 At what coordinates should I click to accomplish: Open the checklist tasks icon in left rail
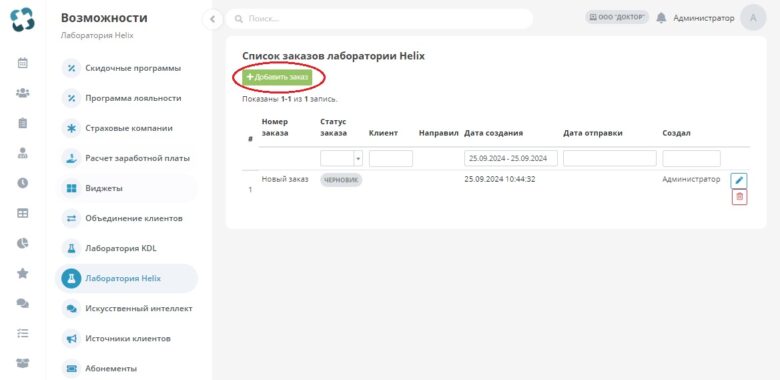coord(22,333)
